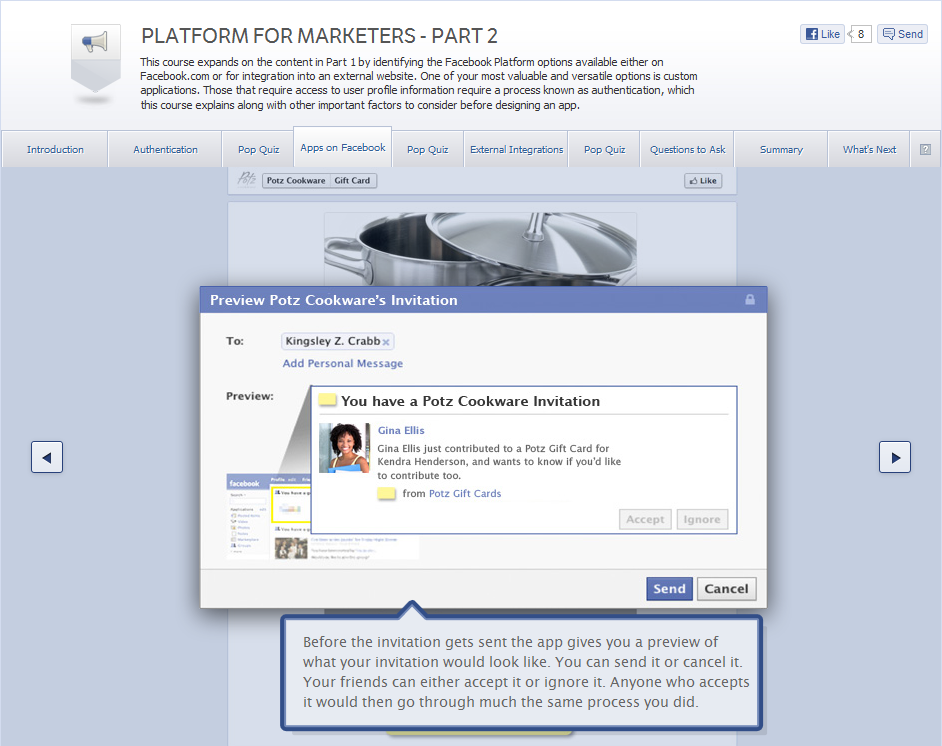The height and width of the screenshot is (746, 942).
Task: Open the What's Next tab
Action: point(869,150)
